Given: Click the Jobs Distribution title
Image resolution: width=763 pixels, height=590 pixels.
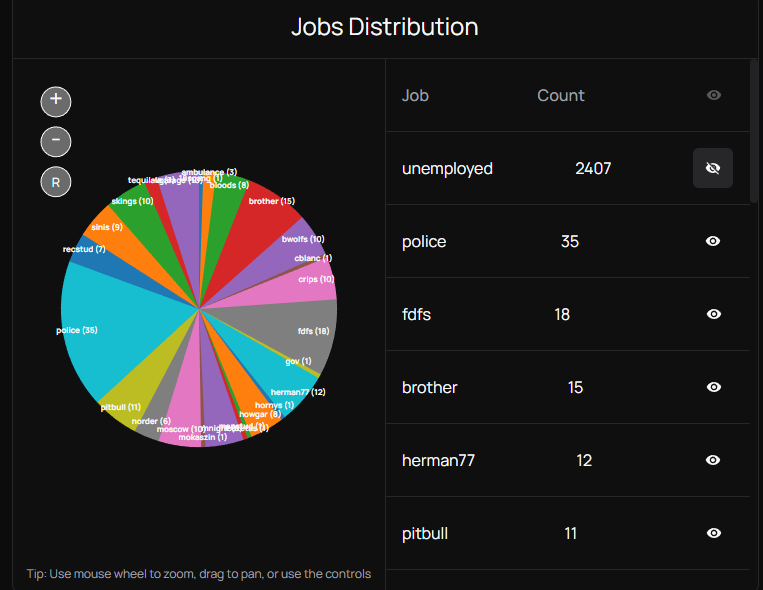Looking at the screenshot, I should (384, 27).
